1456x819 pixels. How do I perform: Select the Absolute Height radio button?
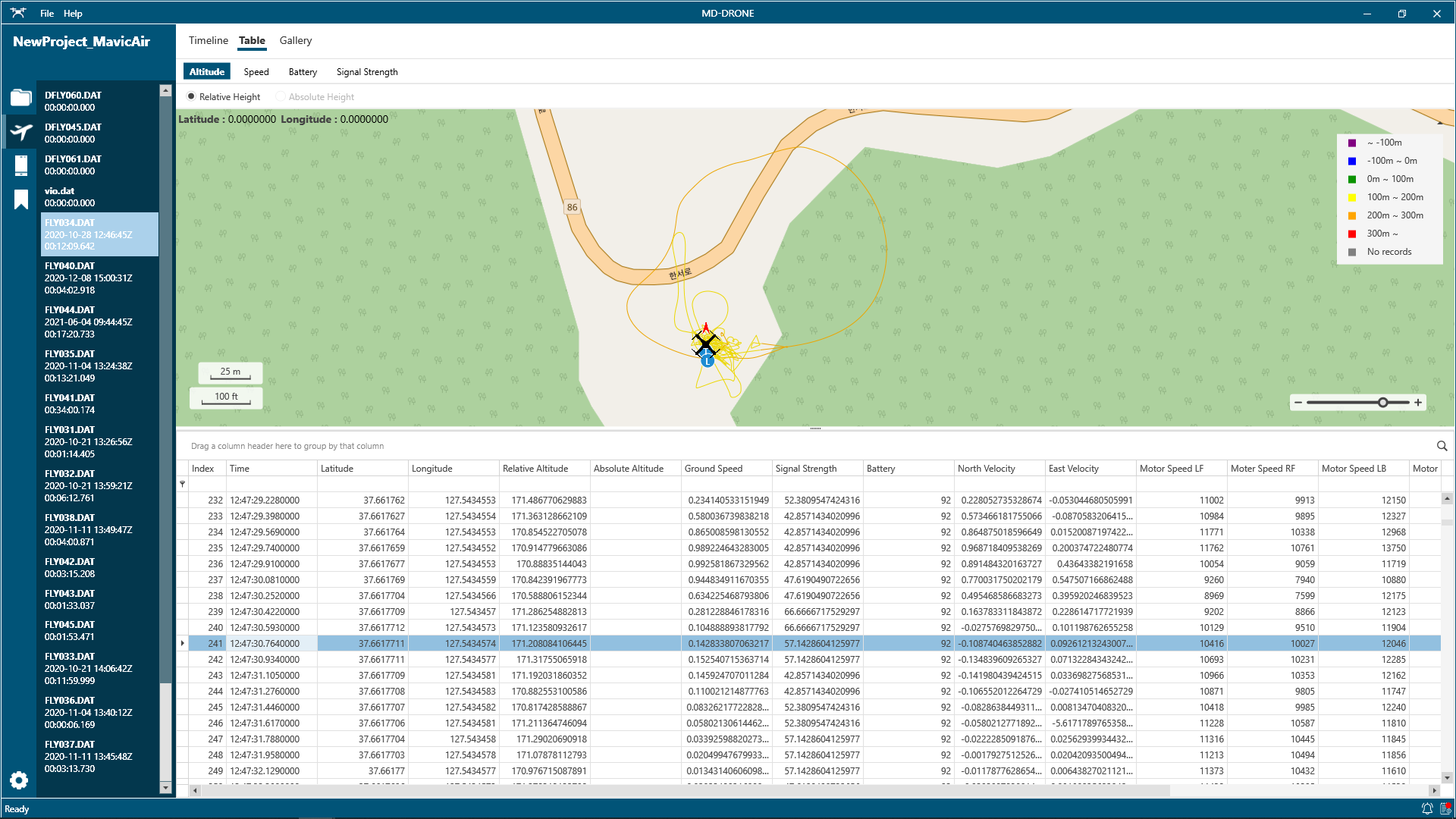281,96
